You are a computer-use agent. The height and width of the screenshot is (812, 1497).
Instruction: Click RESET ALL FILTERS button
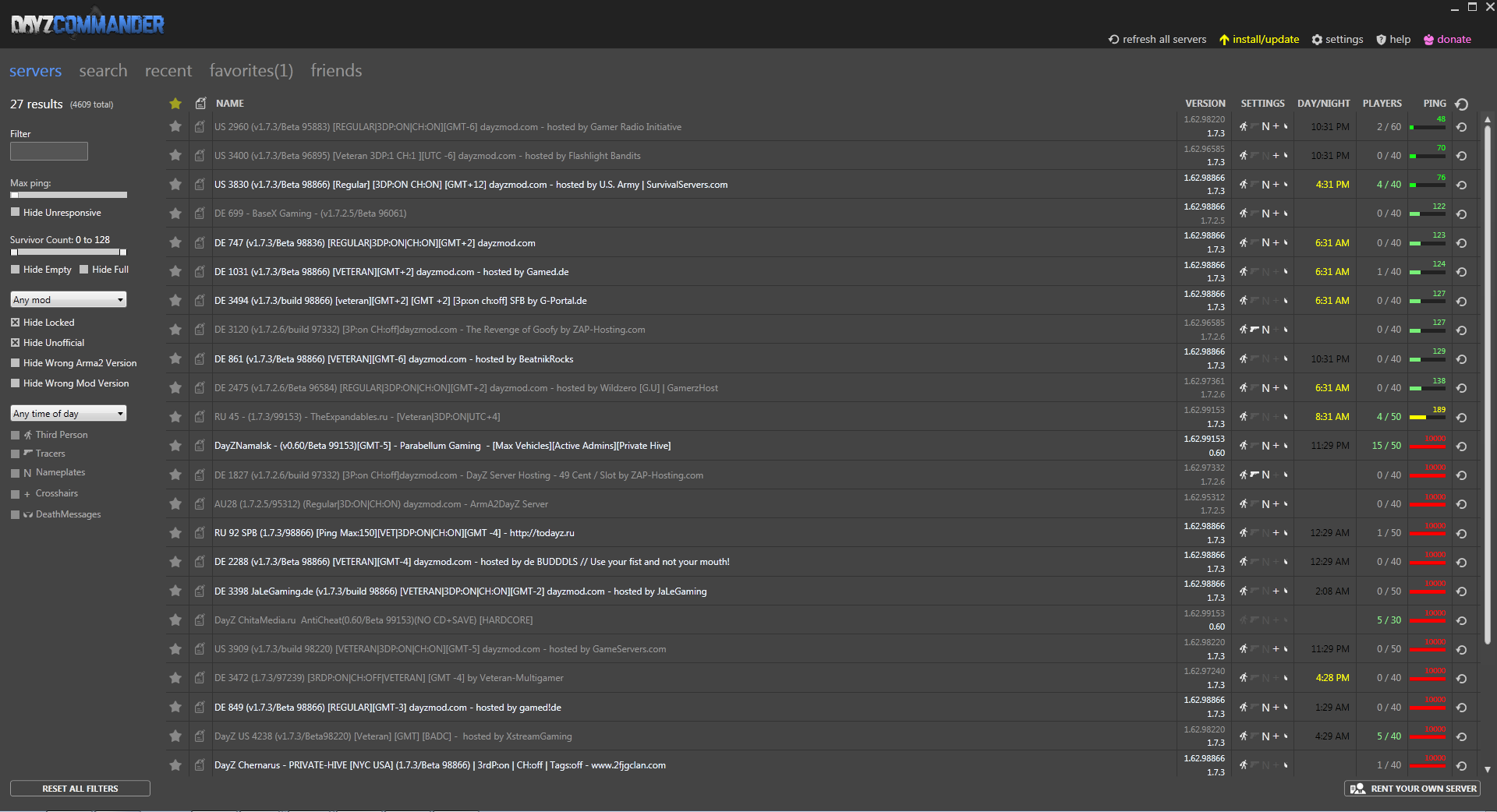click(x=80, y=789)
